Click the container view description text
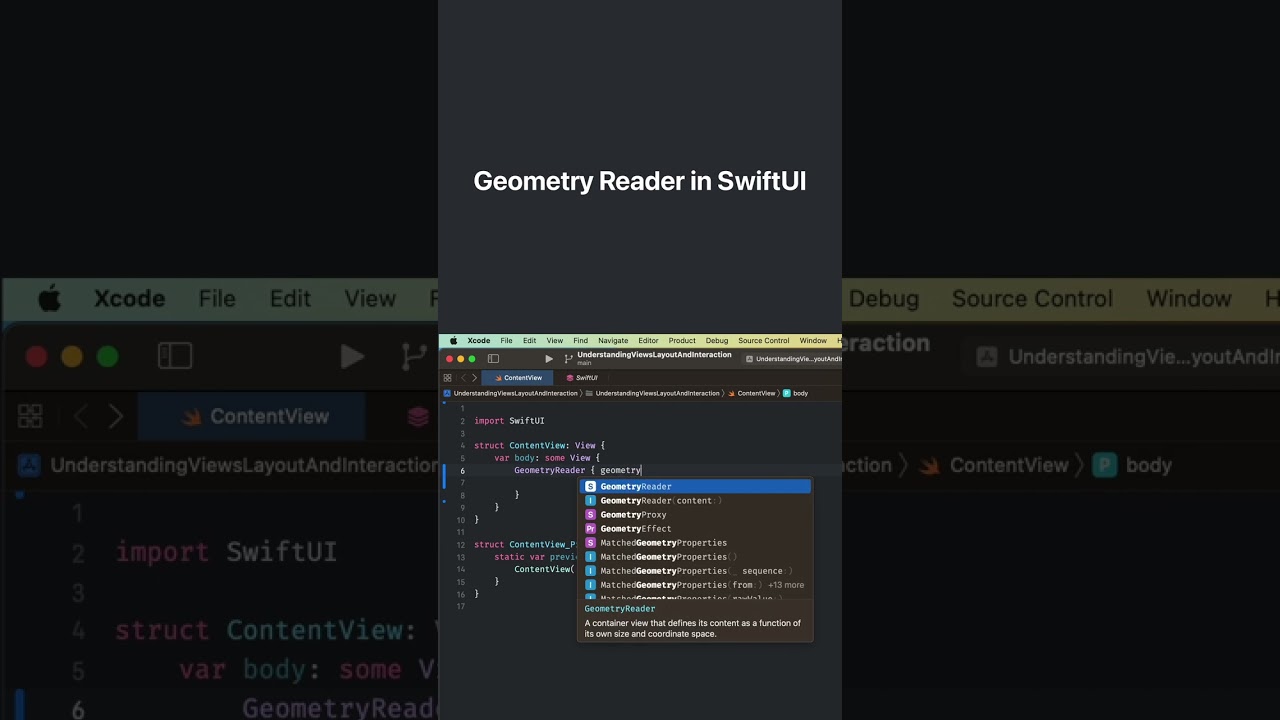 point(692,628)
